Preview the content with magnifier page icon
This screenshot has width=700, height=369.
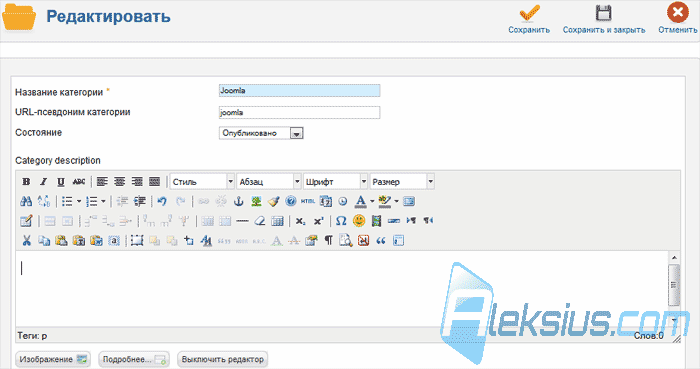point(346,241)
